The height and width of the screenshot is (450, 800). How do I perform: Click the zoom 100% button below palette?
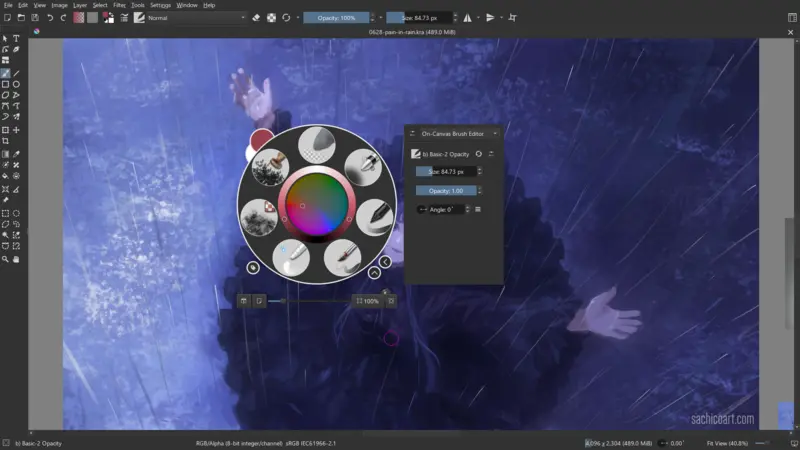pos(367,301)
